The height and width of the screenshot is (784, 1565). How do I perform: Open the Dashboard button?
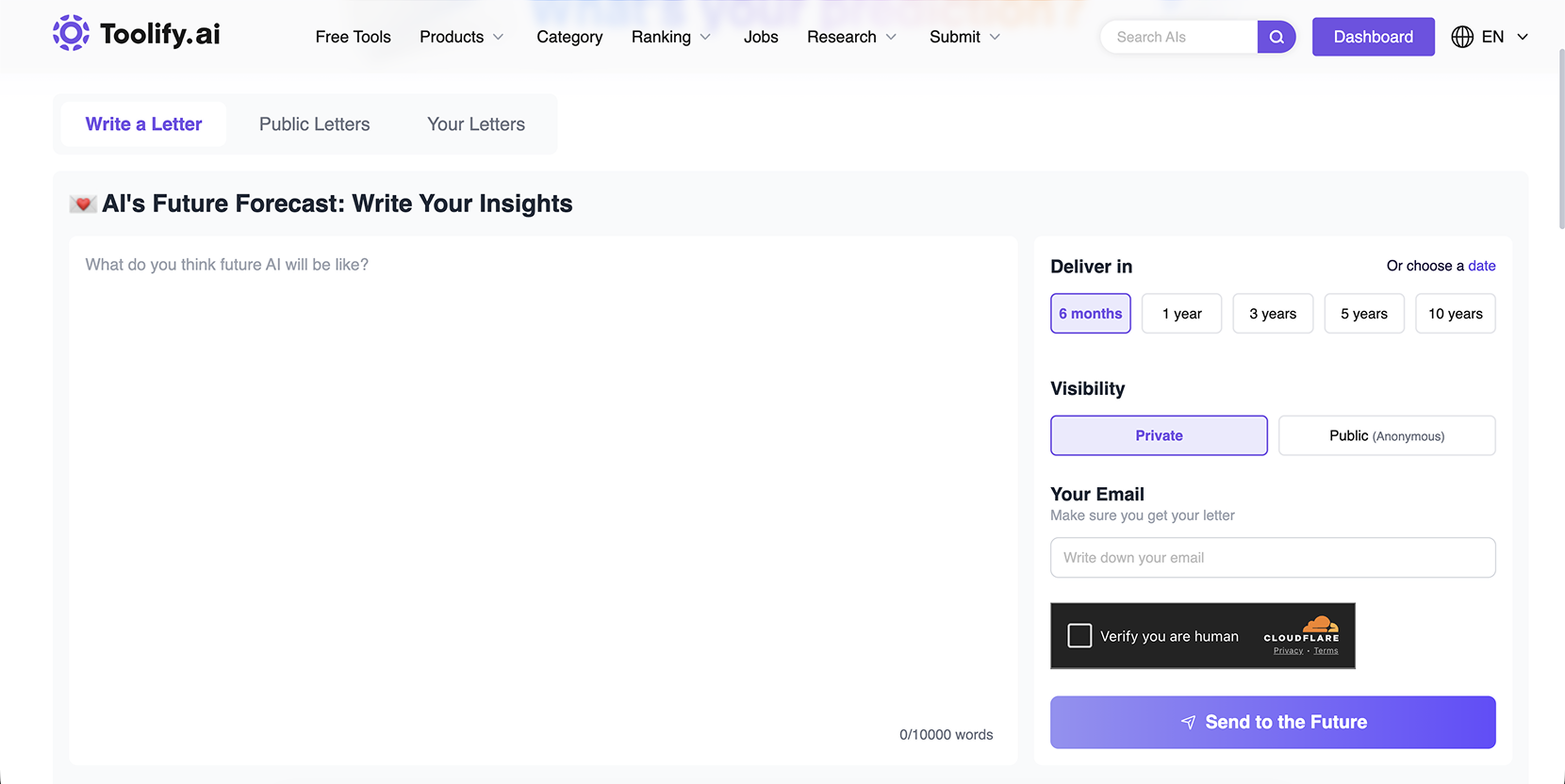point(1374,37)
